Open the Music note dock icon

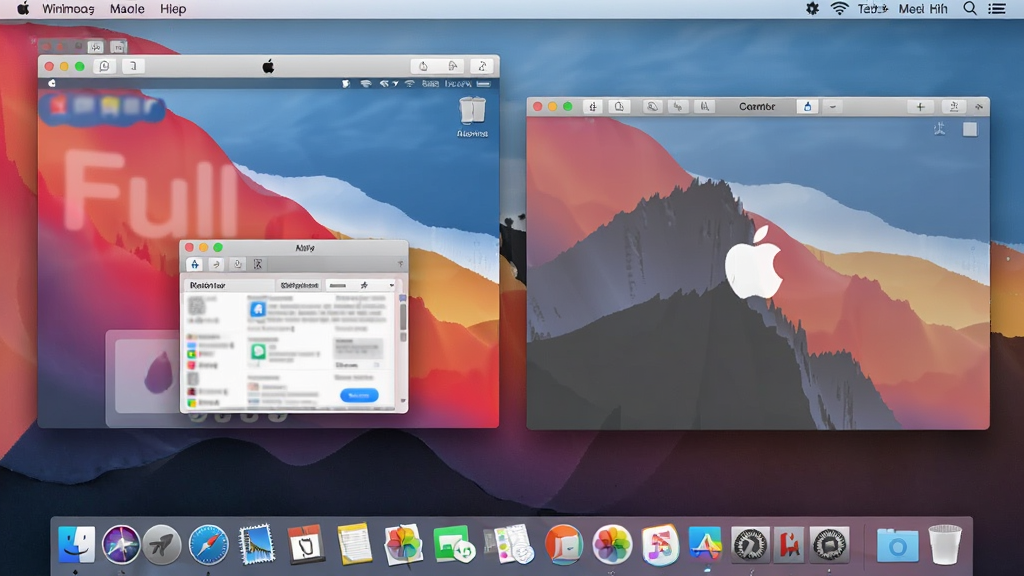tap(660, 544)
